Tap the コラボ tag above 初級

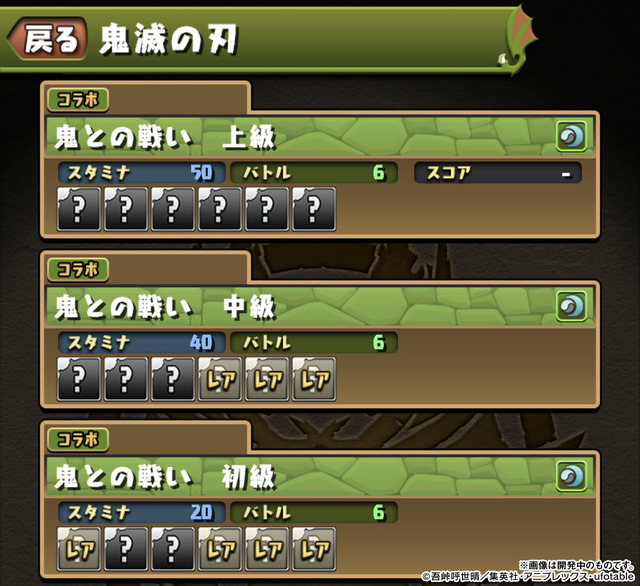(78, 440)
